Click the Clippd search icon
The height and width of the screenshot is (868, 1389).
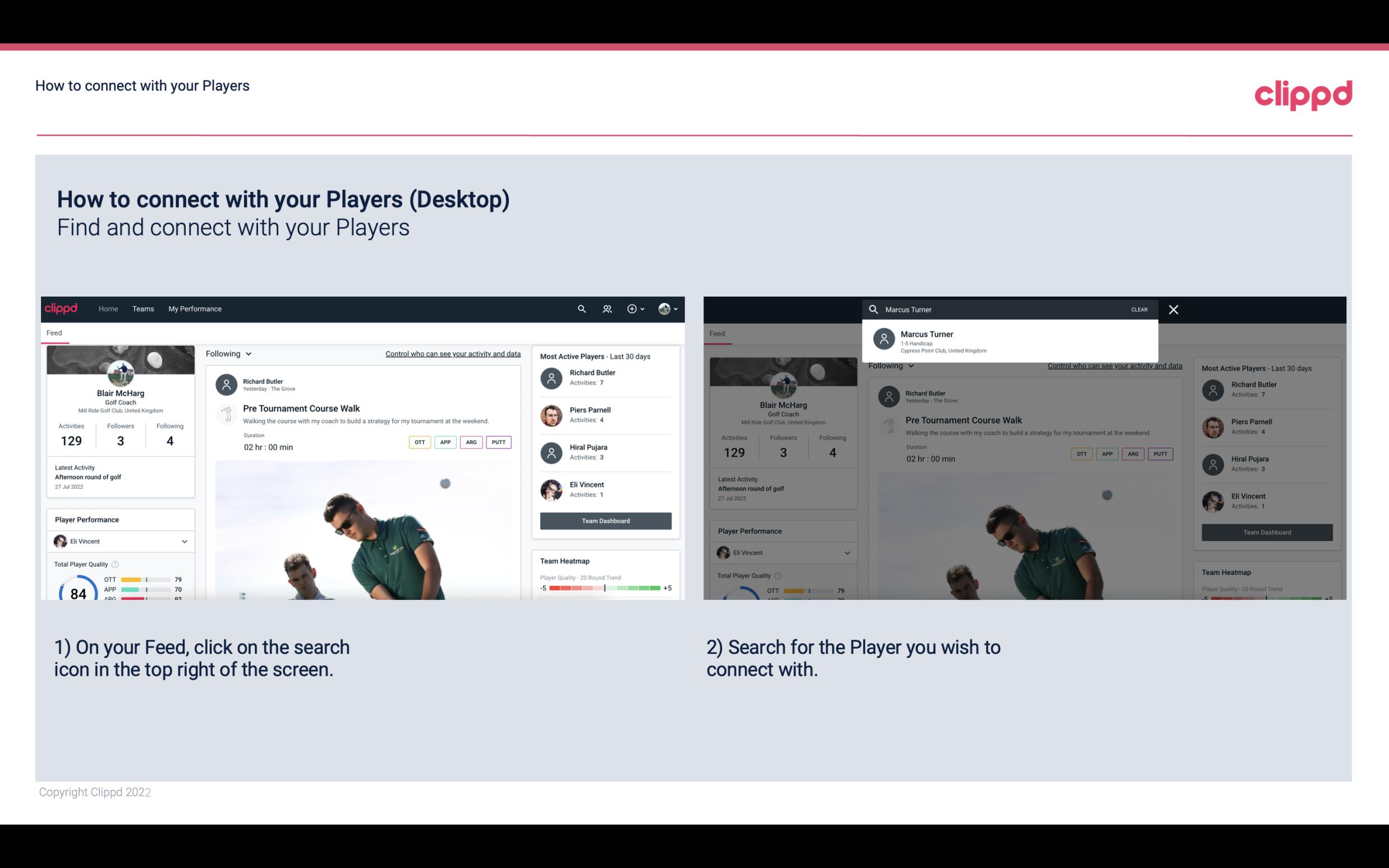click(x=580, y=308)
